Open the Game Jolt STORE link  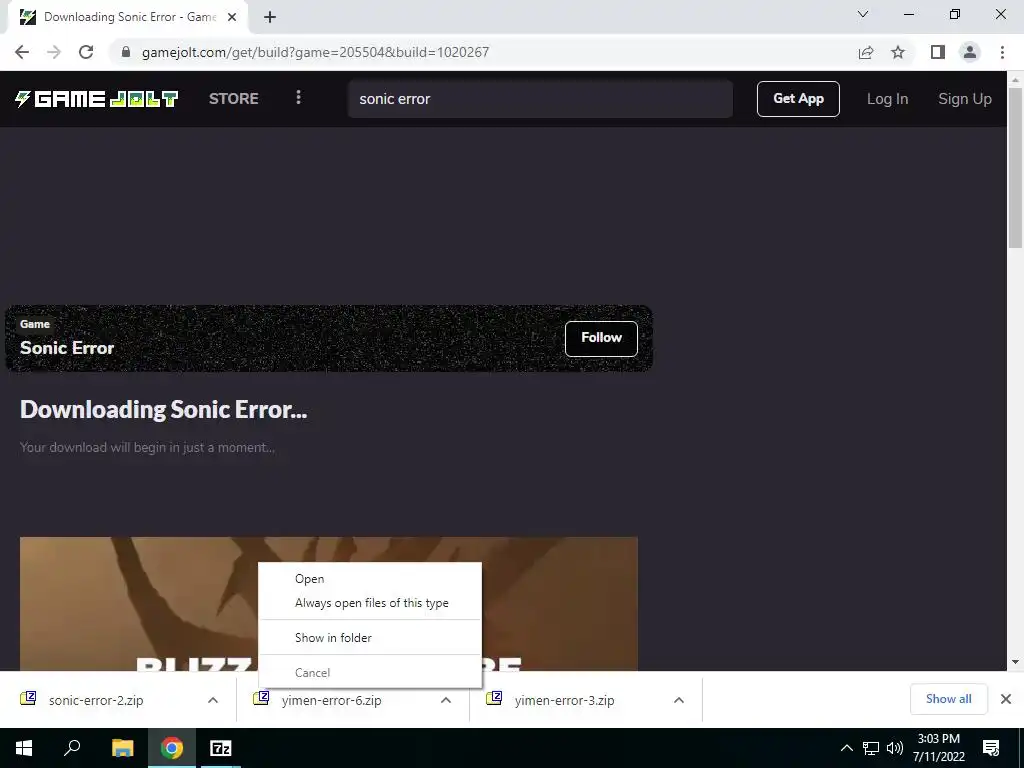point(234,99)
